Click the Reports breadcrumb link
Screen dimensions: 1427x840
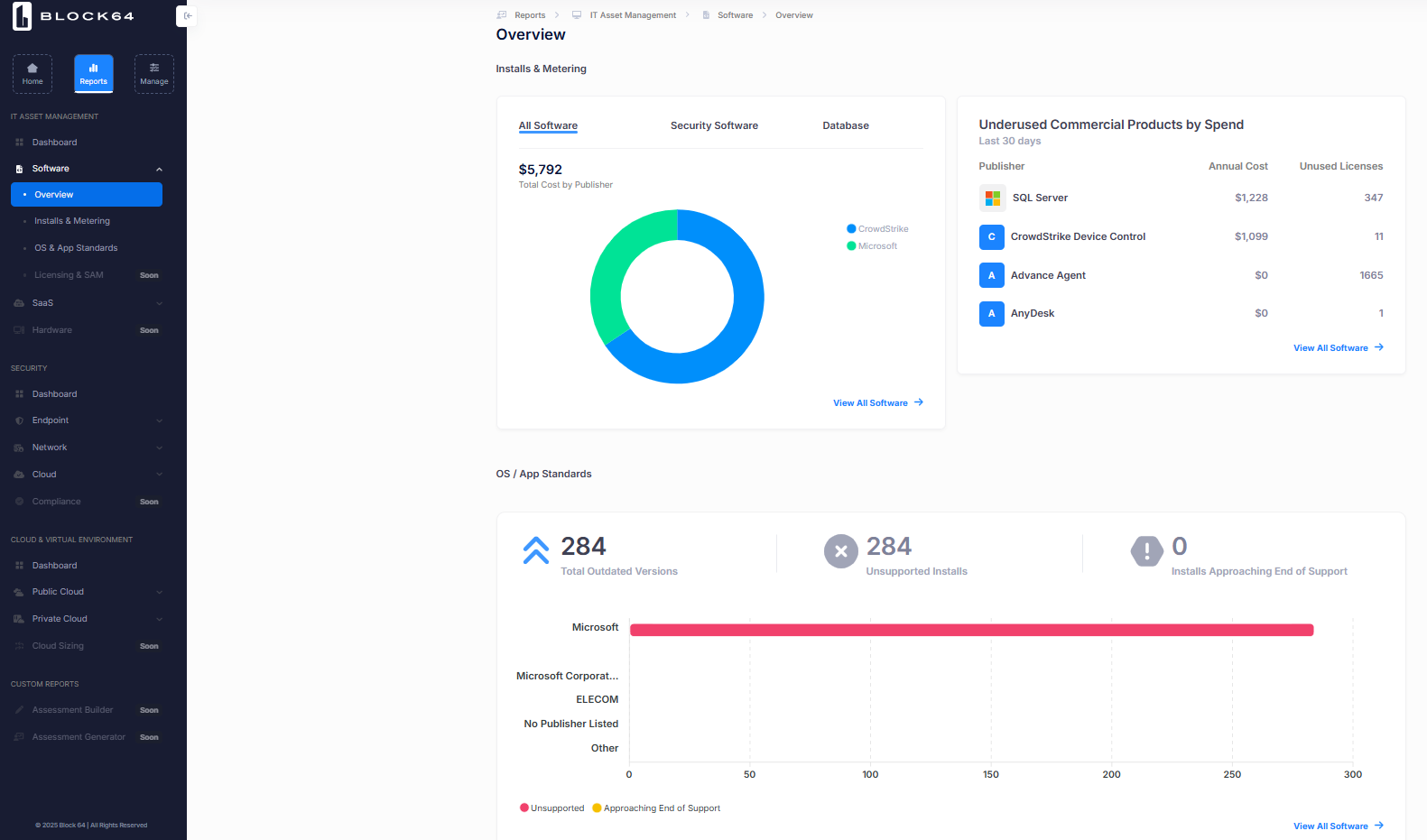(x=530, y=15)
